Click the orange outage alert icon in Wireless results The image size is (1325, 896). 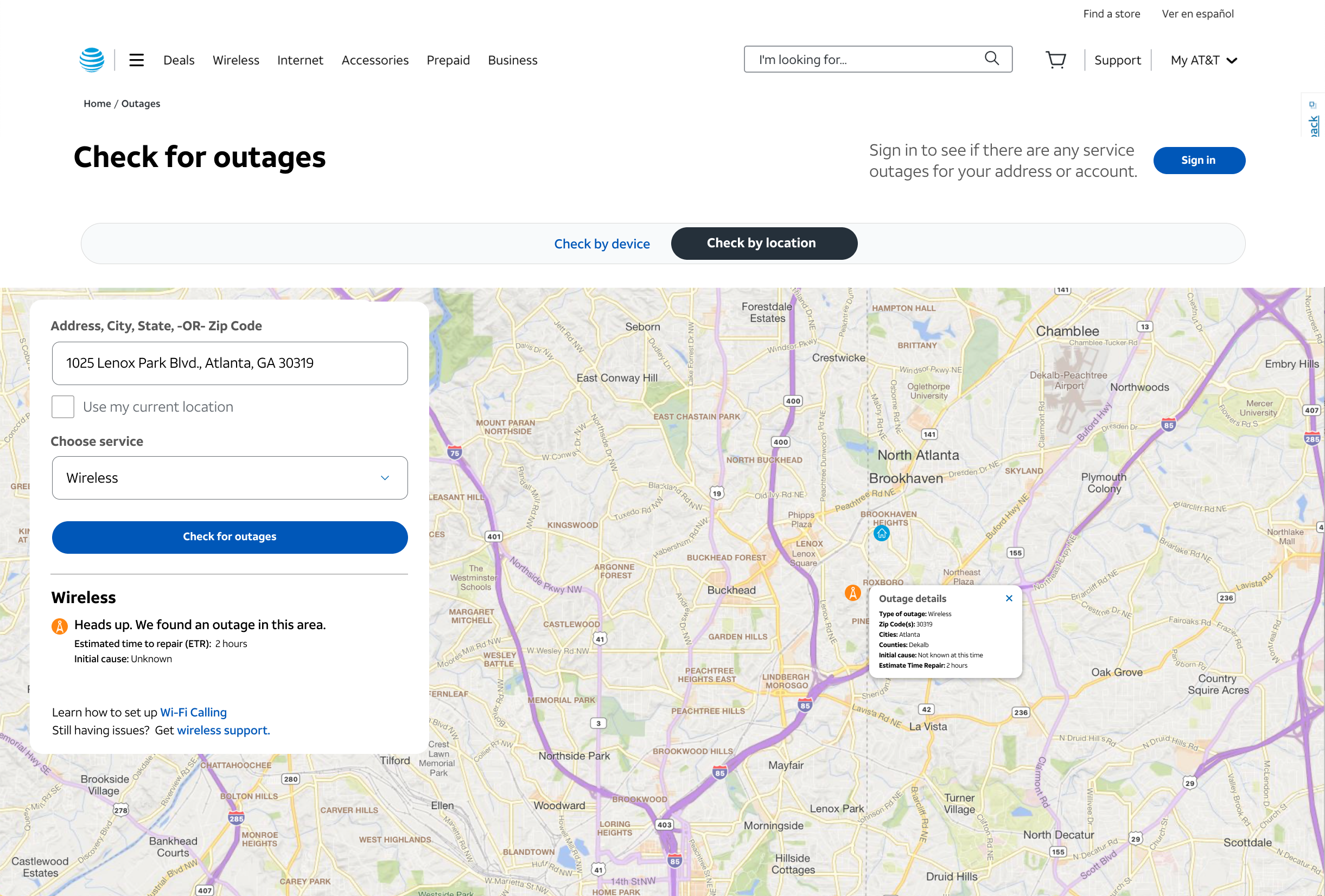click(x=59, y=626)
